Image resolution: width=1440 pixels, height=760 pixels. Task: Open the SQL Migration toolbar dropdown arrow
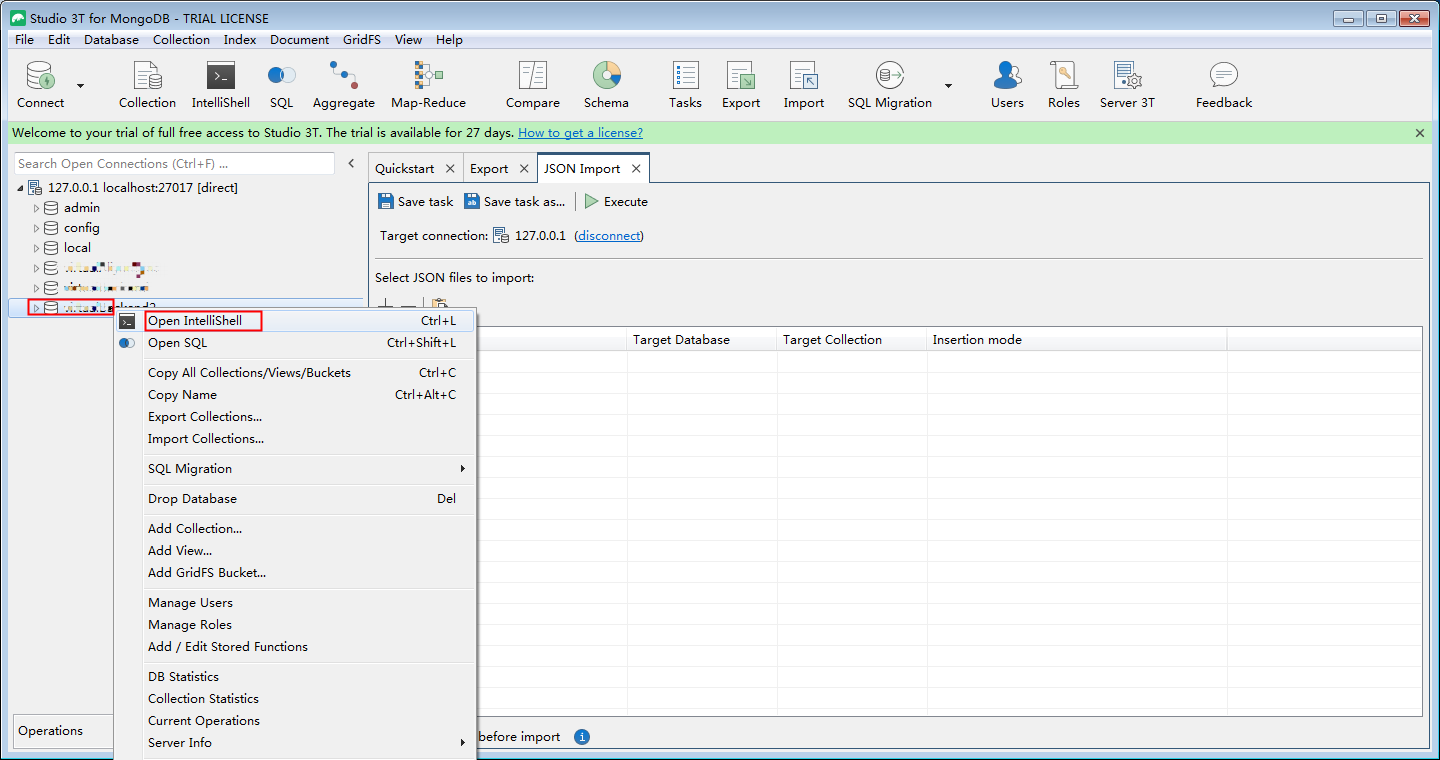click(x=948, y=86)
